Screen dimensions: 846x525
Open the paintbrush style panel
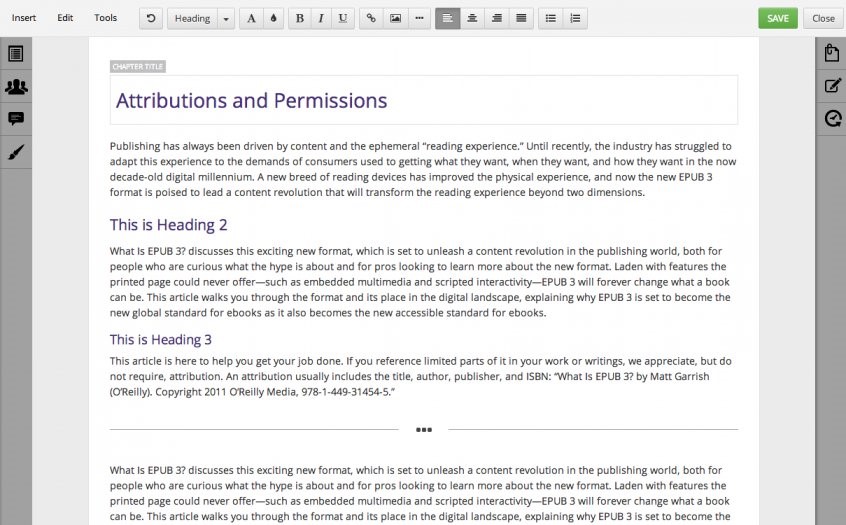(x=16, y=152)
